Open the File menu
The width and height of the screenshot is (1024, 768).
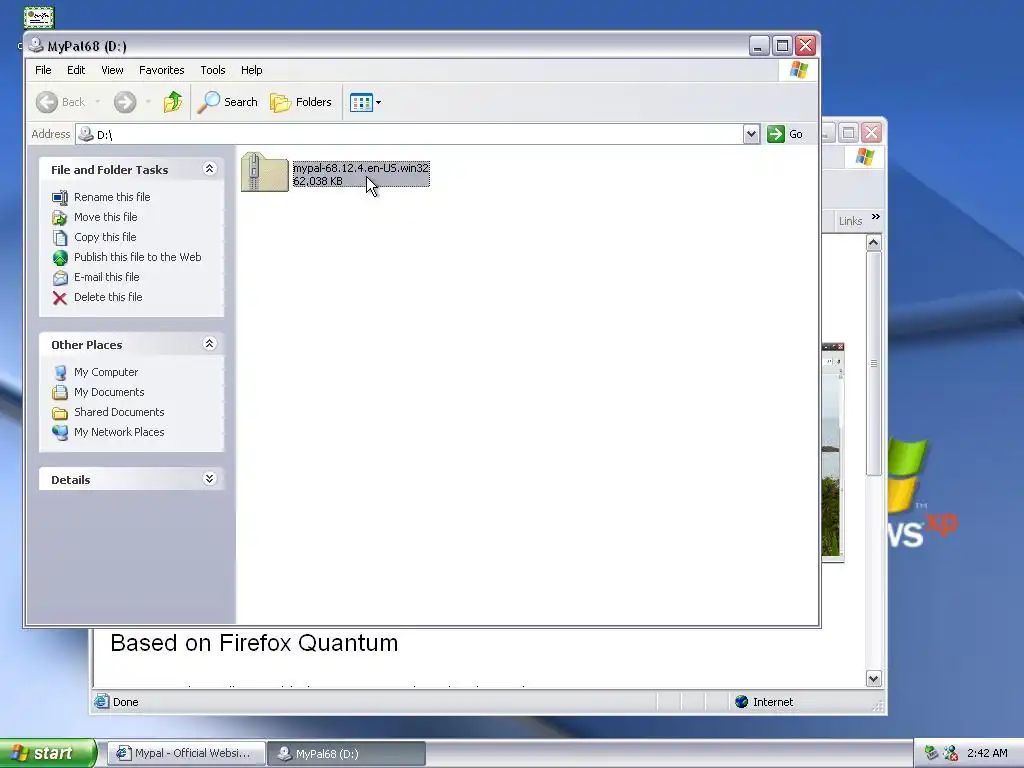point(43,70)
